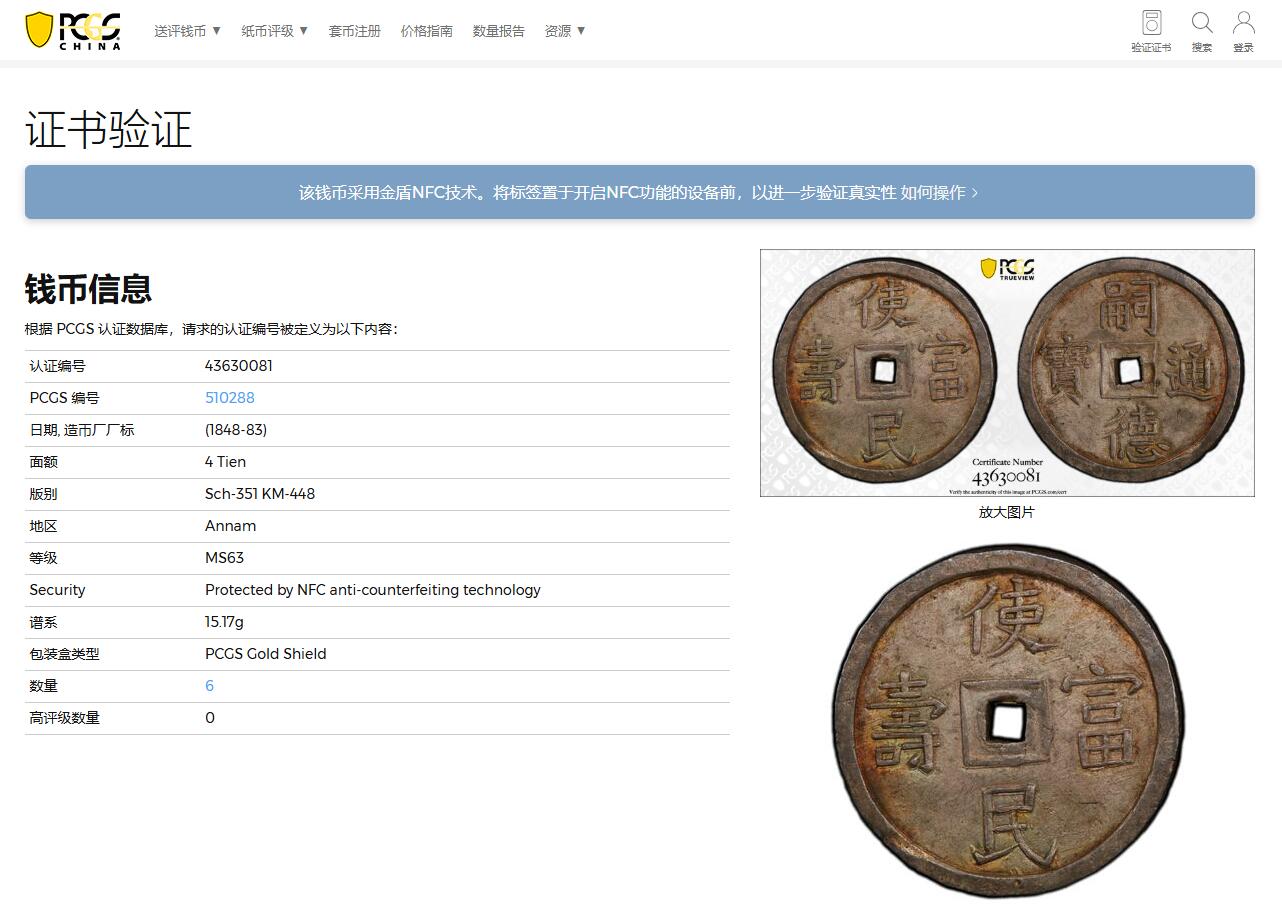Click the reverse coin in TrueView image

coord(1130,370)
